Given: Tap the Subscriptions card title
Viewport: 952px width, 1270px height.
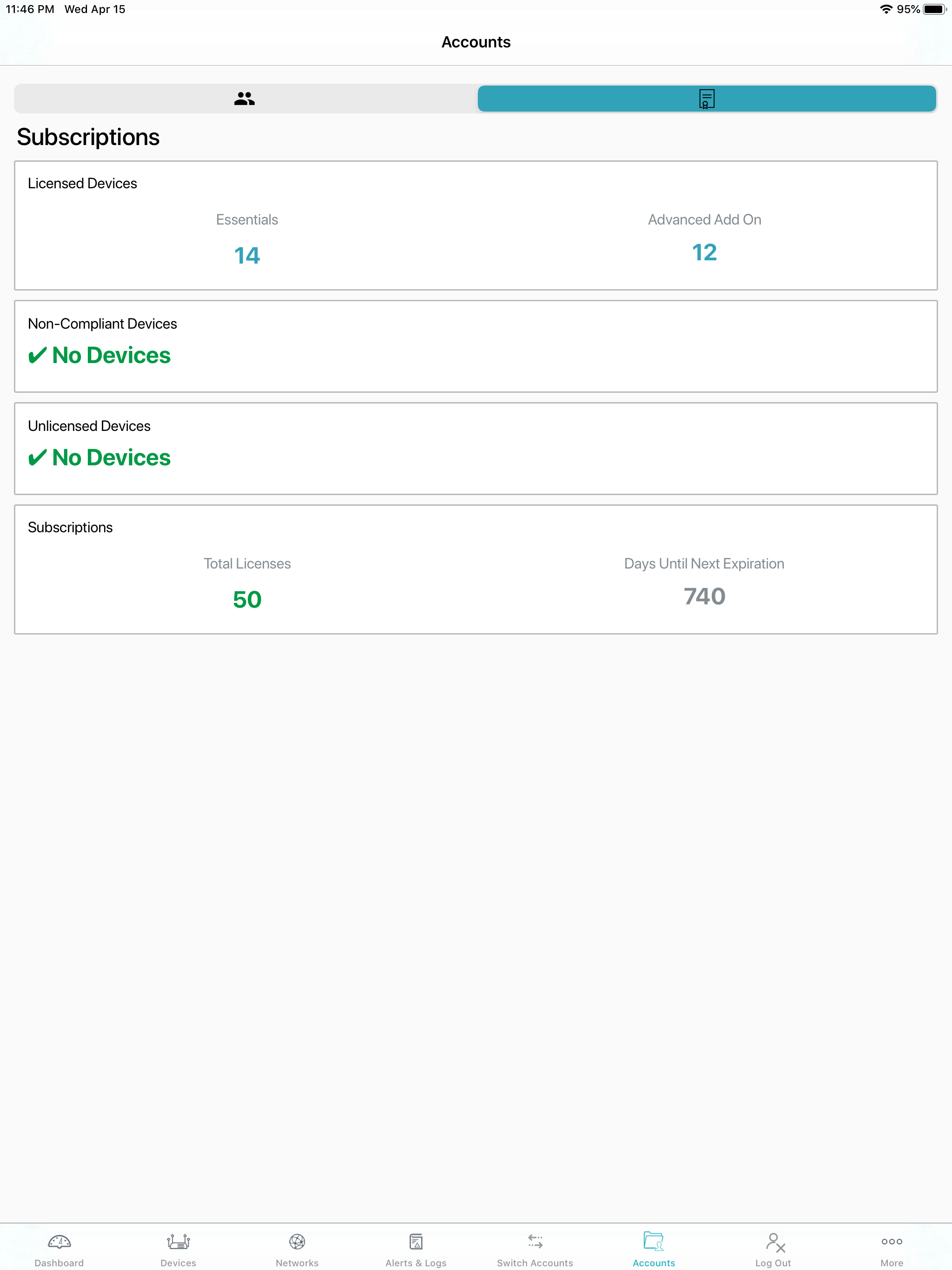Looking at the screenshot, I should (x=70, y=528).
